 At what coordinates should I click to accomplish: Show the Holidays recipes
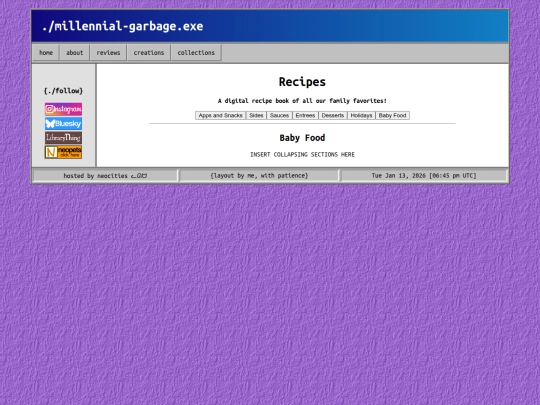(361, 115)
